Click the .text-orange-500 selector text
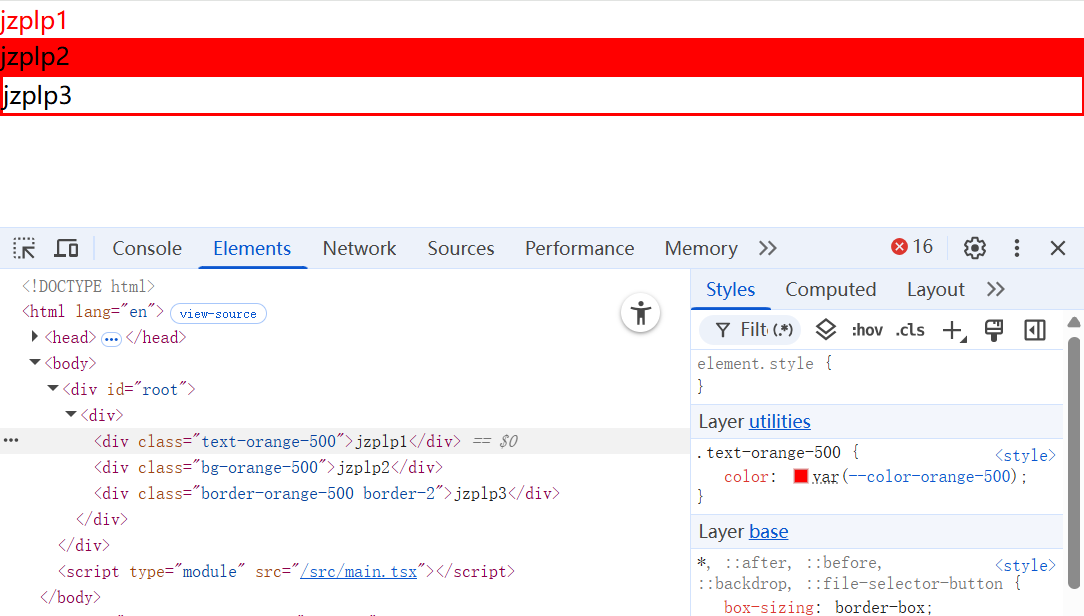Viewport: 1084px width, 616px height. point(769,453)
